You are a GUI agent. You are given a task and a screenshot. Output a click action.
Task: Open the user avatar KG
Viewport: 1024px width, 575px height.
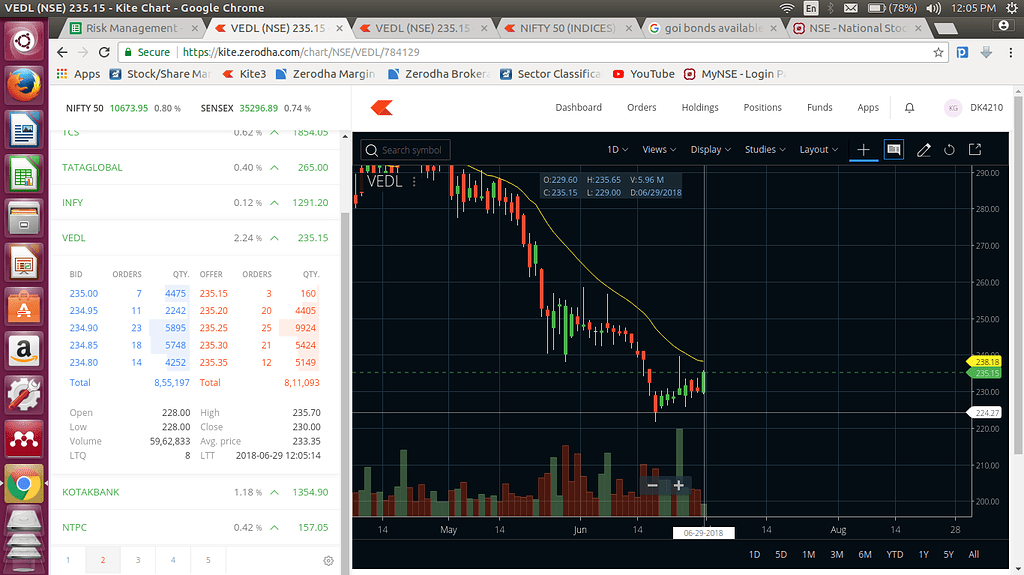(953, 108)
